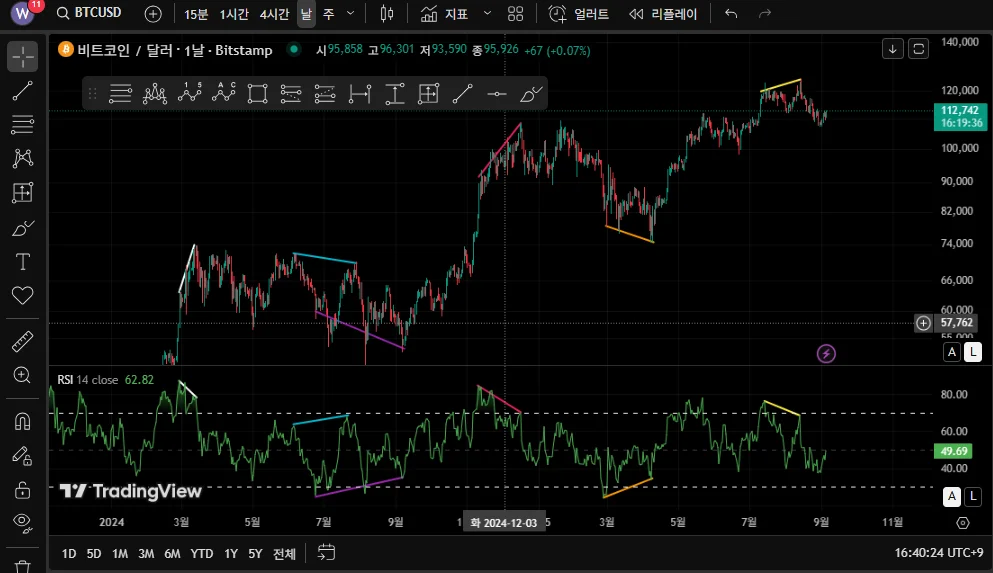This screenshot has width=993, height=573.
Task: Pick the ruler measure tool
Action: (22, 341)
